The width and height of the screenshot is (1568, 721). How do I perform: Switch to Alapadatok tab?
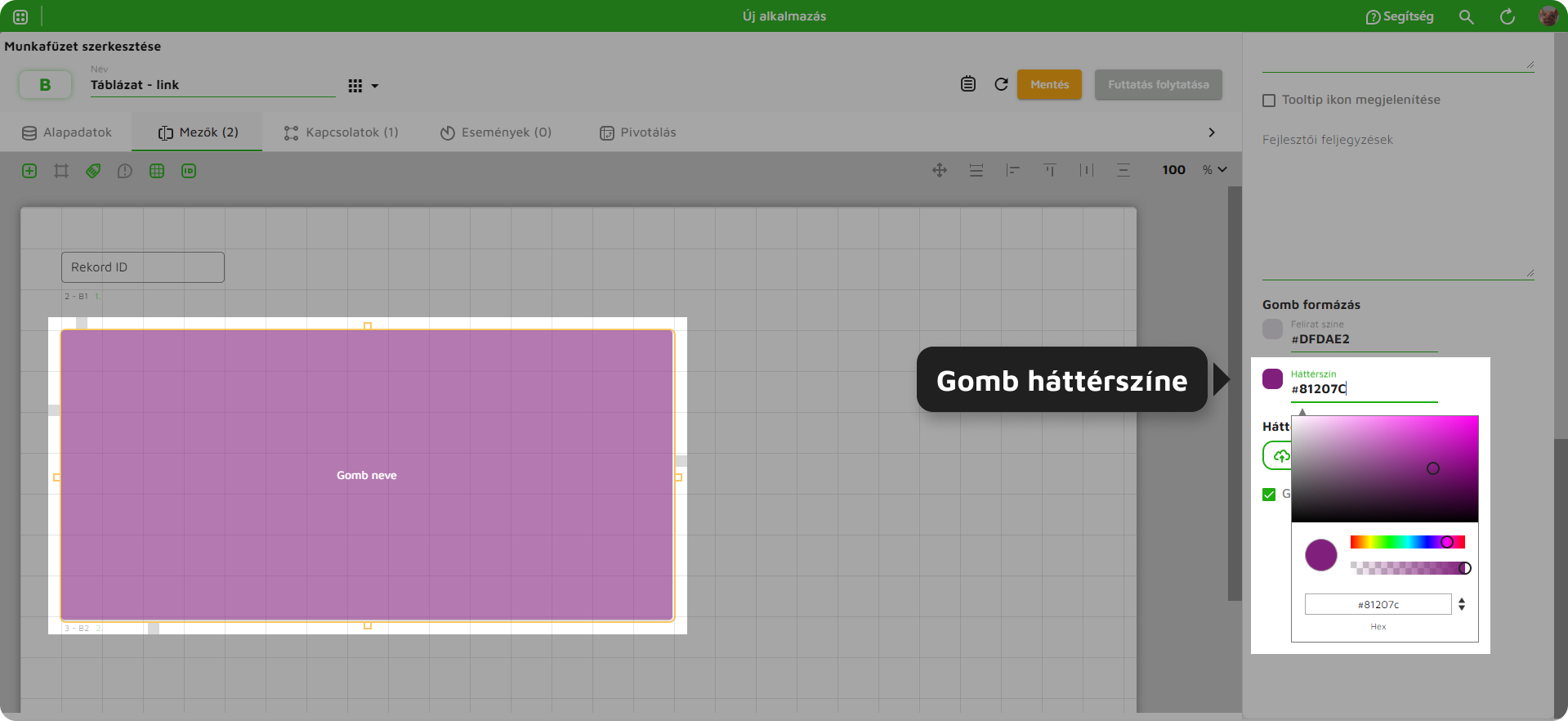pos(67,132)
